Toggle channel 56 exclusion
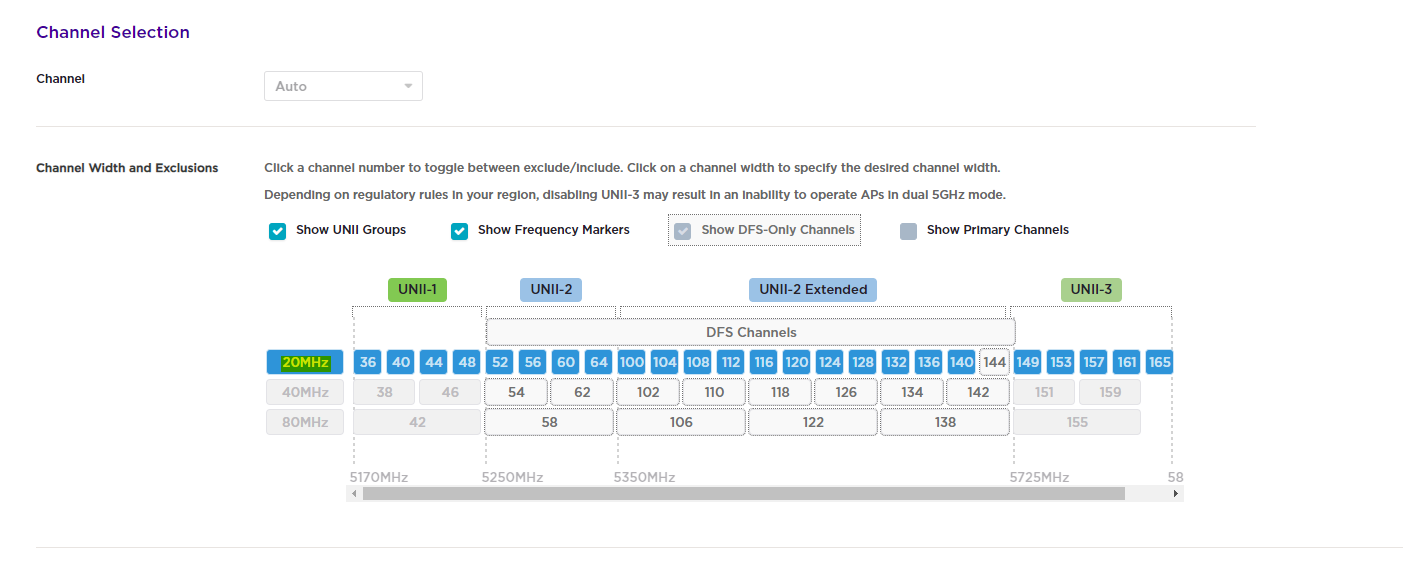1403x564 pixels. (x=532, y=362)
